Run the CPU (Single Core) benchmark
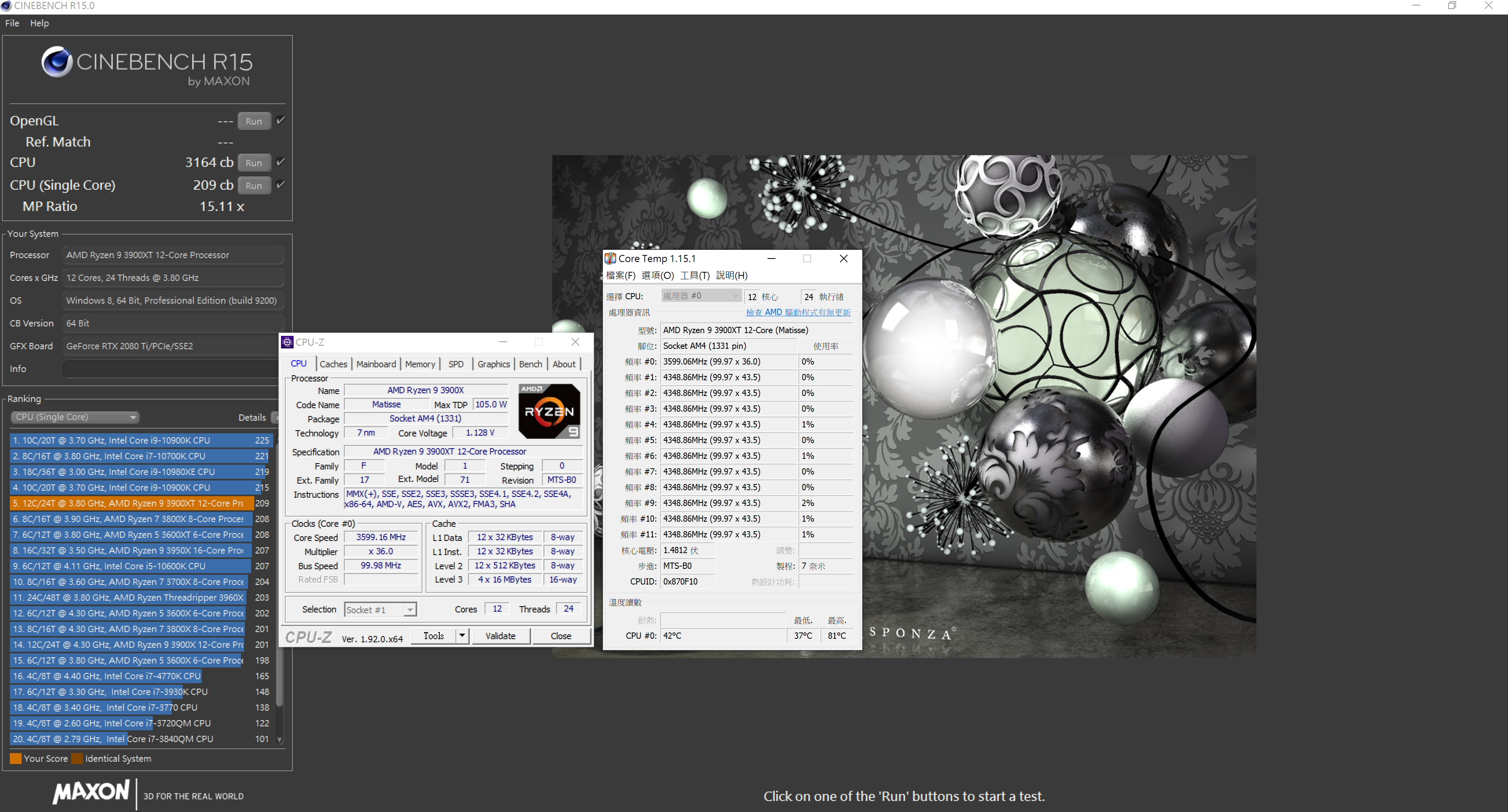The width and height of the screenshot is (1508, 812). coord(254,185)
